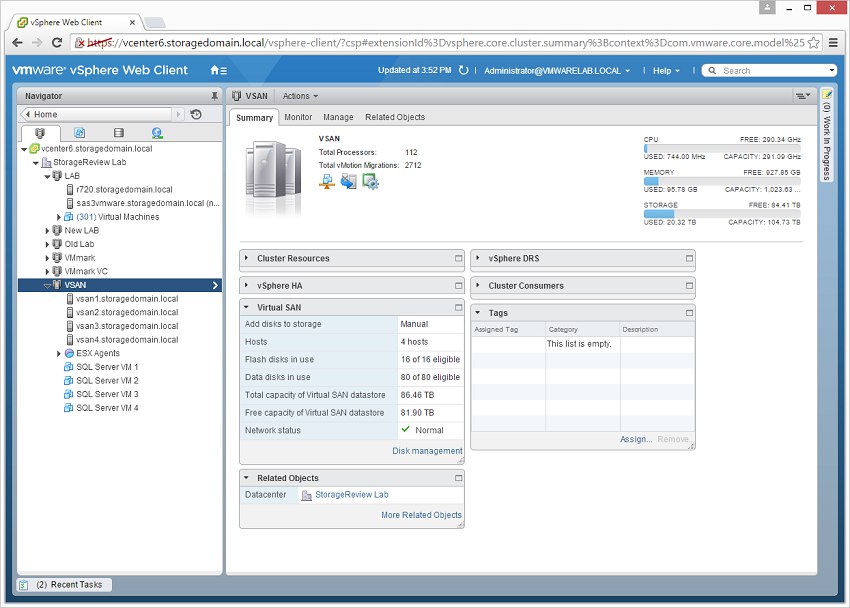Expand the VMmark VC cluster node

point(47,271)
